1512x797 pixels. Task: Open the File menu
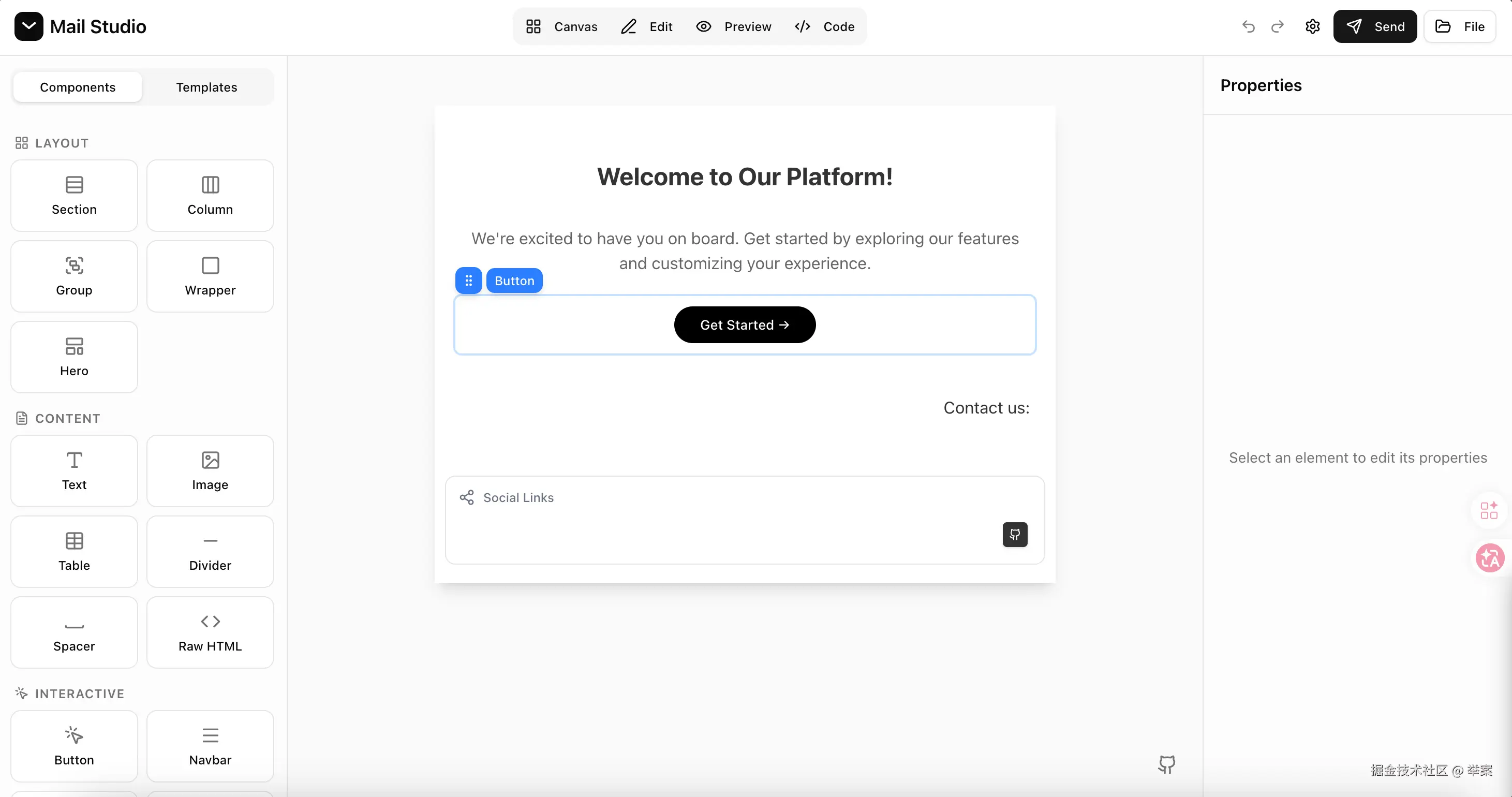[x=1460, y=26]
